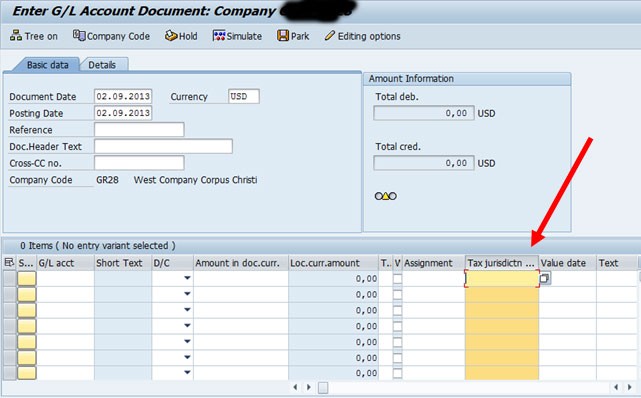Open the D/C dropdown in the fourth row
Screen dimensions: 641x398
[187, 326]
